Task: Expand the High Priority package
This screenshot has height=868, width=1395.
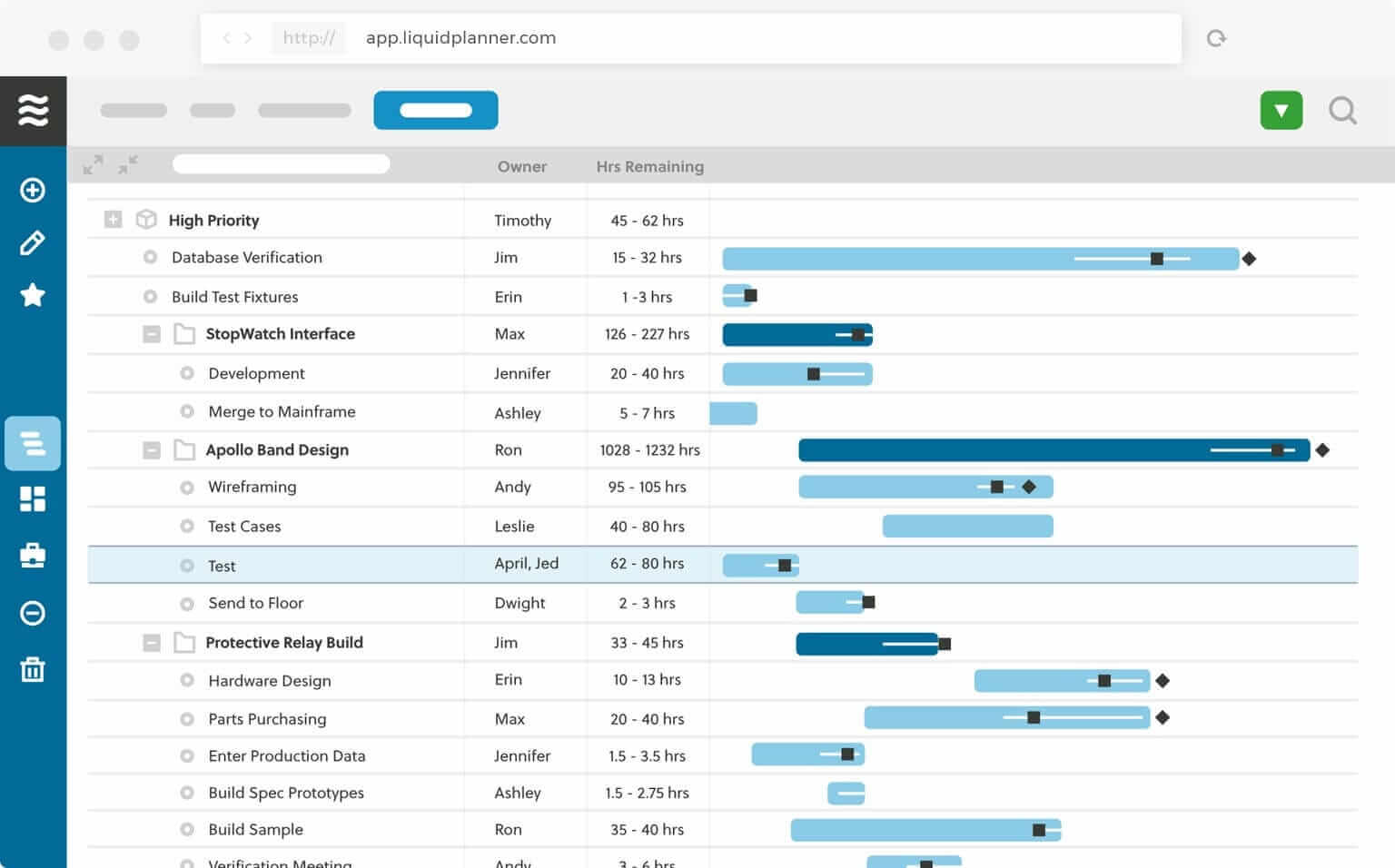Action: (113, 220)
